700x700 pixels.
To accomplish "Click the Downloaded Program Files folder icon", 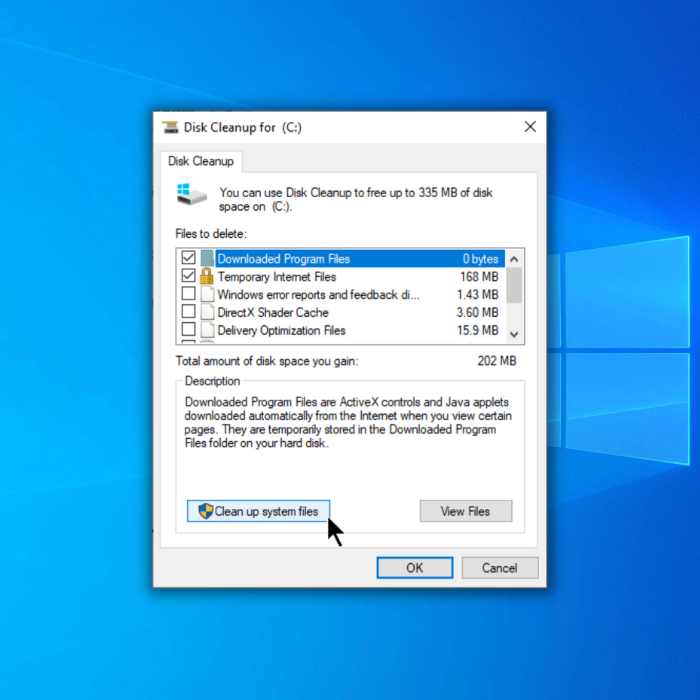I will coord(207,258).
